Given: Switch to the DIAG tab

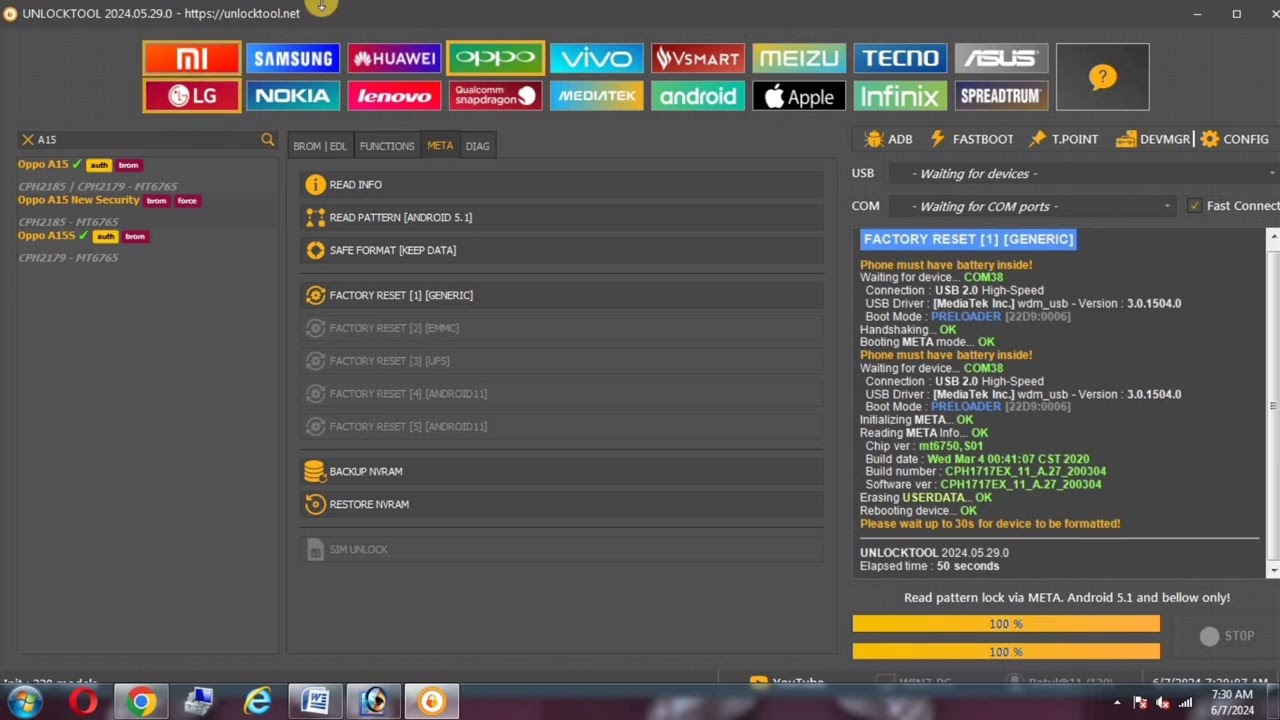Looking at the screenshot, I should (477, 146).
